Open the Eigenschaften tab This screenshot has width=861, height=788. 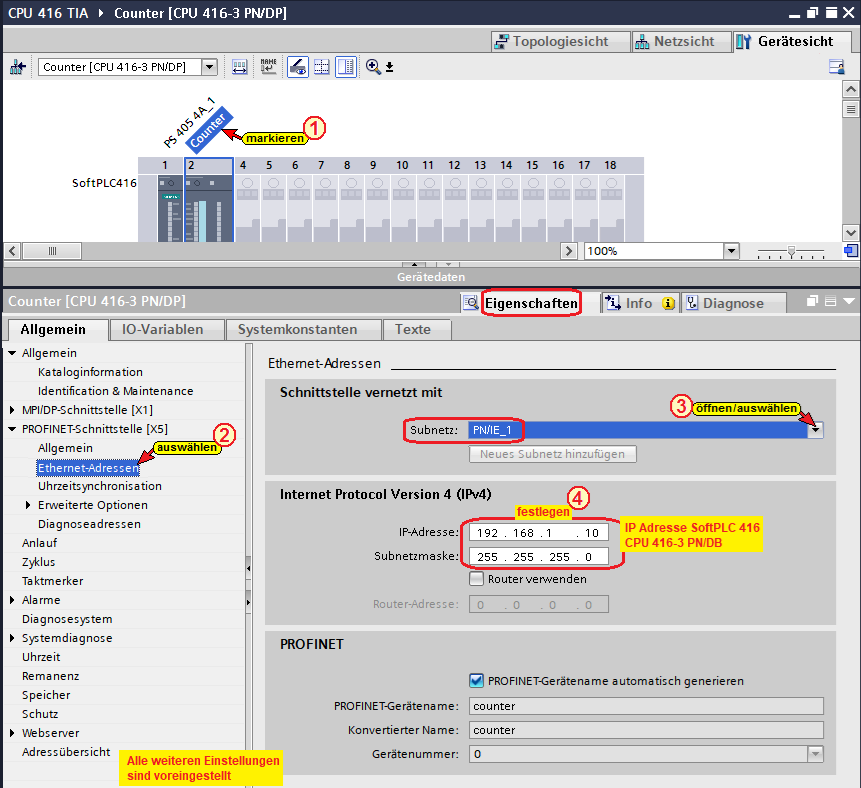coord(531,303)
